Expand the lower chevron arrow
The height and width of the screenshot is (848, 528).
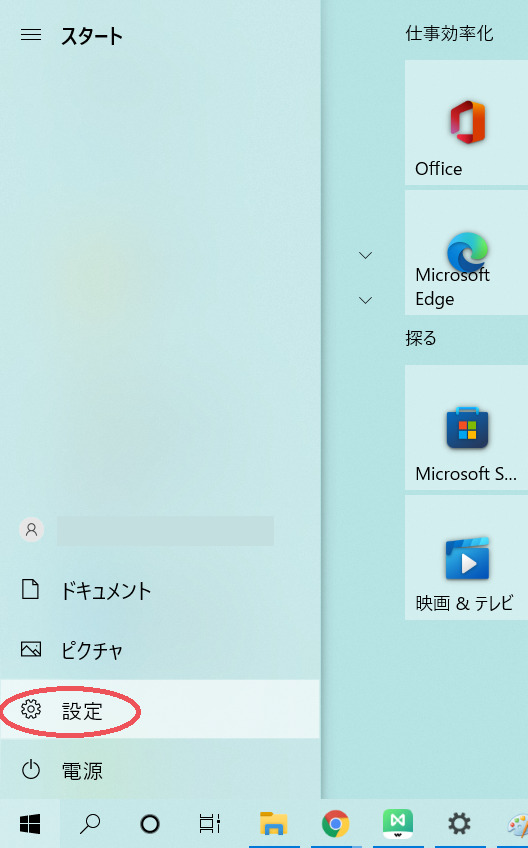click(x=366, y=300)
